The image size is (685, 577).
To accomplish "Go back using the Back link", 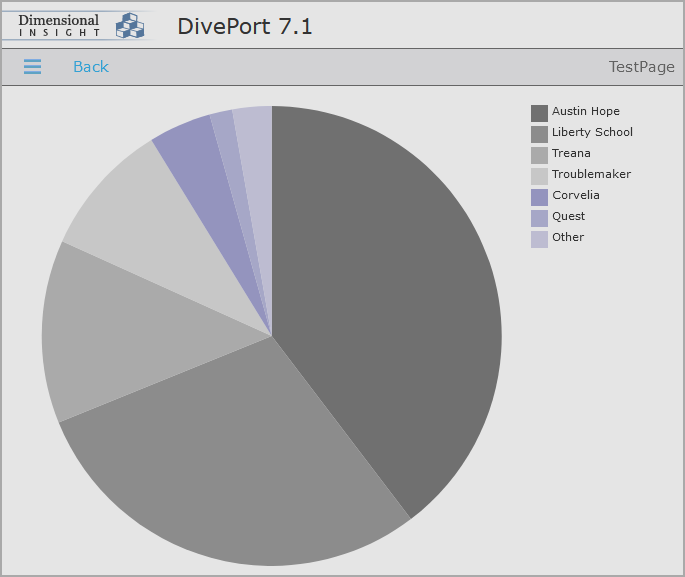I will 90,67.
